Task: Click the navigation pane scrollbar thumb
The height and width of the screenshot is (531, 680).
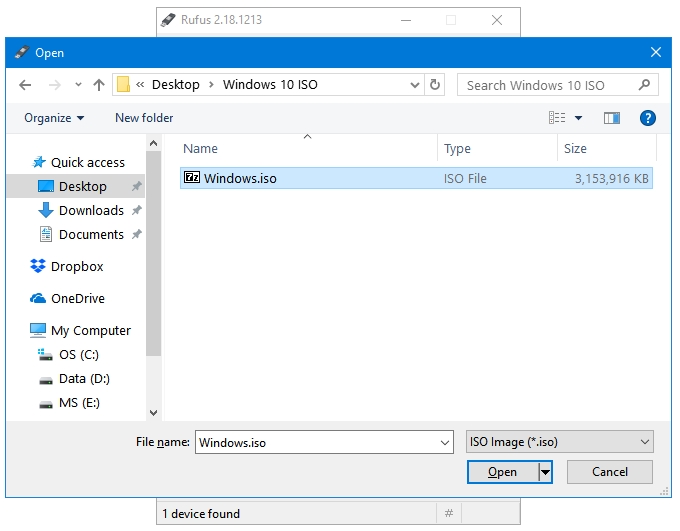Action: tap(154, 253)
